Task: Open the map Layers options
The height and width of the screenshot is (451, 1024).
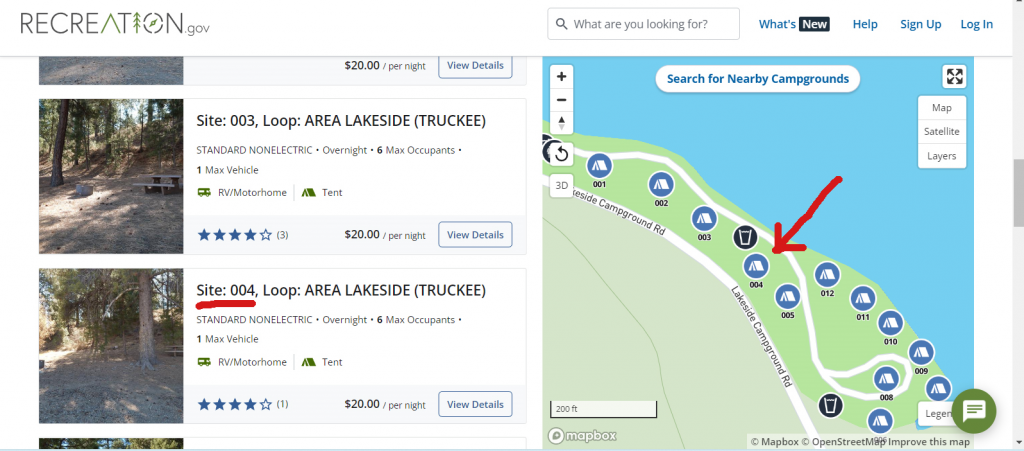Action: (941, 156)
